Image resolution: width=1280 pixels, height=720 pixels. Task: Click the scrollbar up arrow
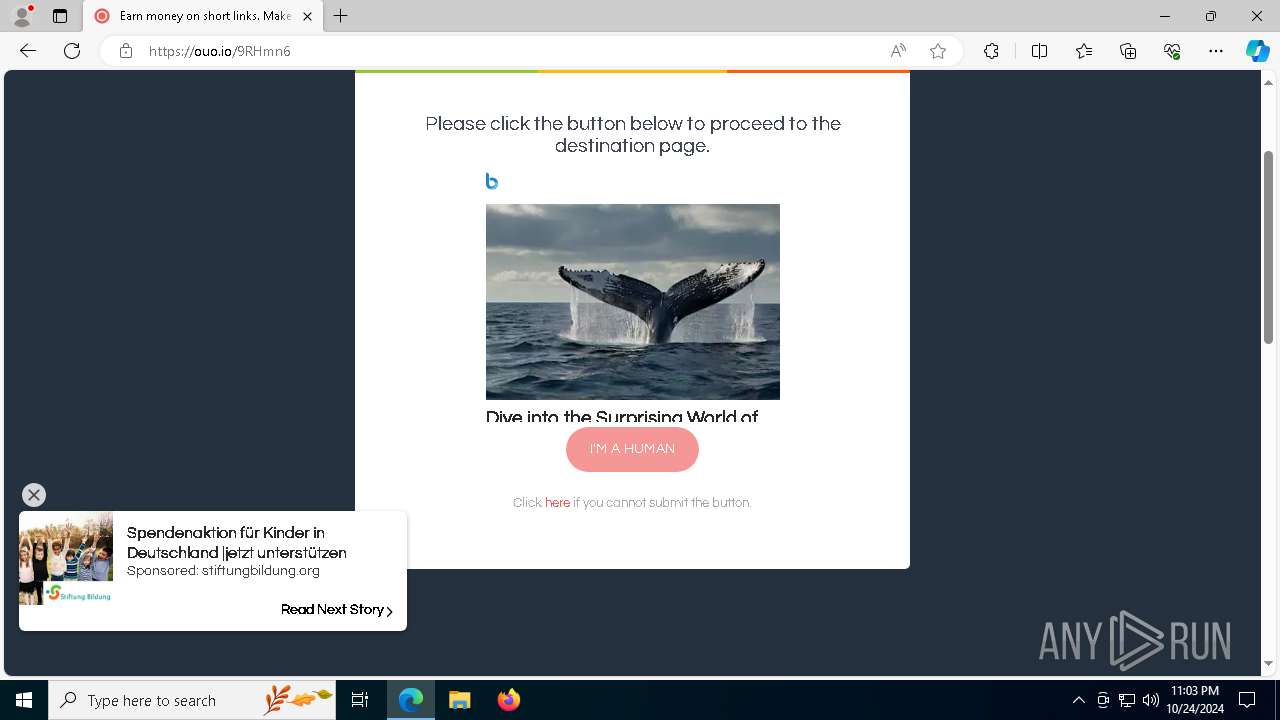1268,82
